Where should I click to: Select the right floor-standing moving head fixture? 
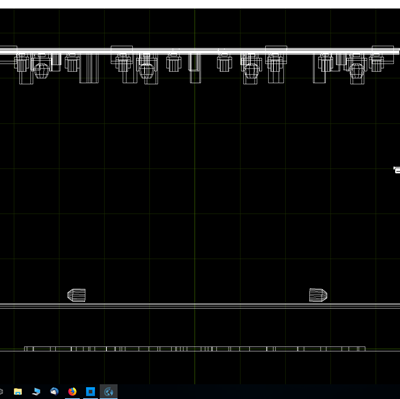click(318, 295)
